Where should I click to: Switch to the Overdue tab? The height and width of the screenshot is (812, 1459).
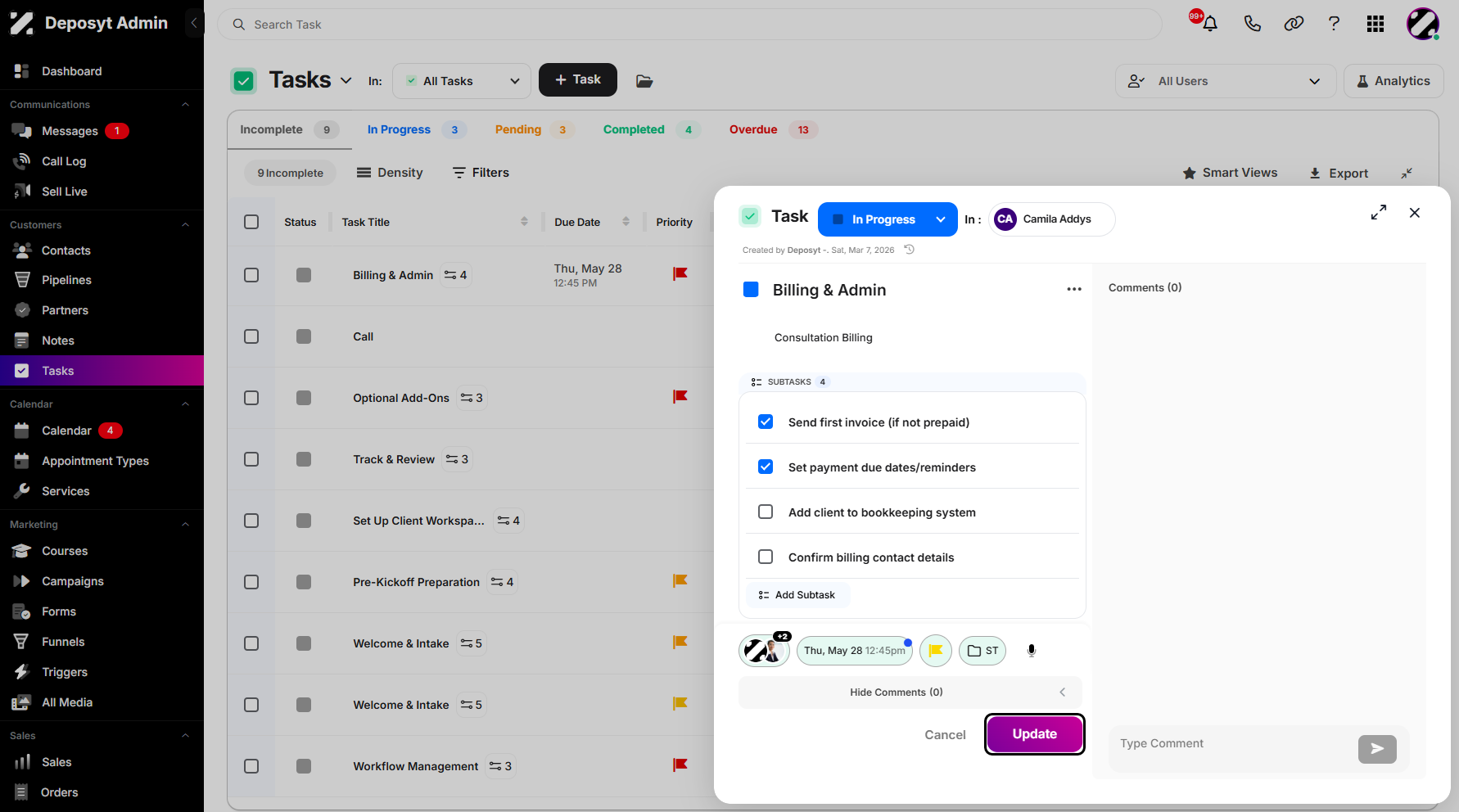(773, 129)
